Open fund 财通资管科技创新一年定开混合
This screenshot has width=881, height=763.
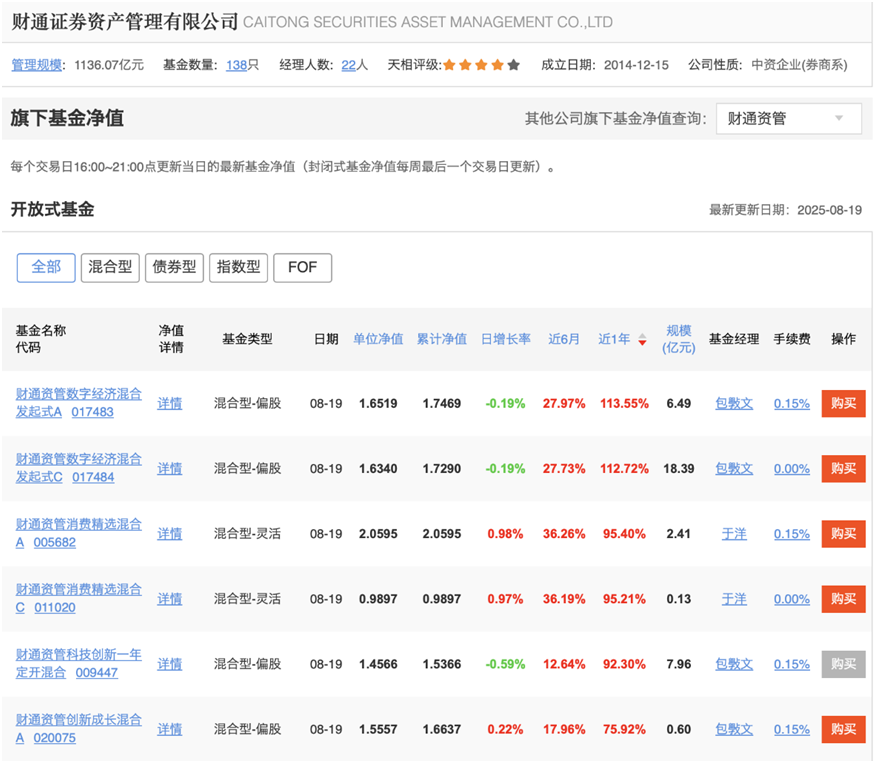79,664
